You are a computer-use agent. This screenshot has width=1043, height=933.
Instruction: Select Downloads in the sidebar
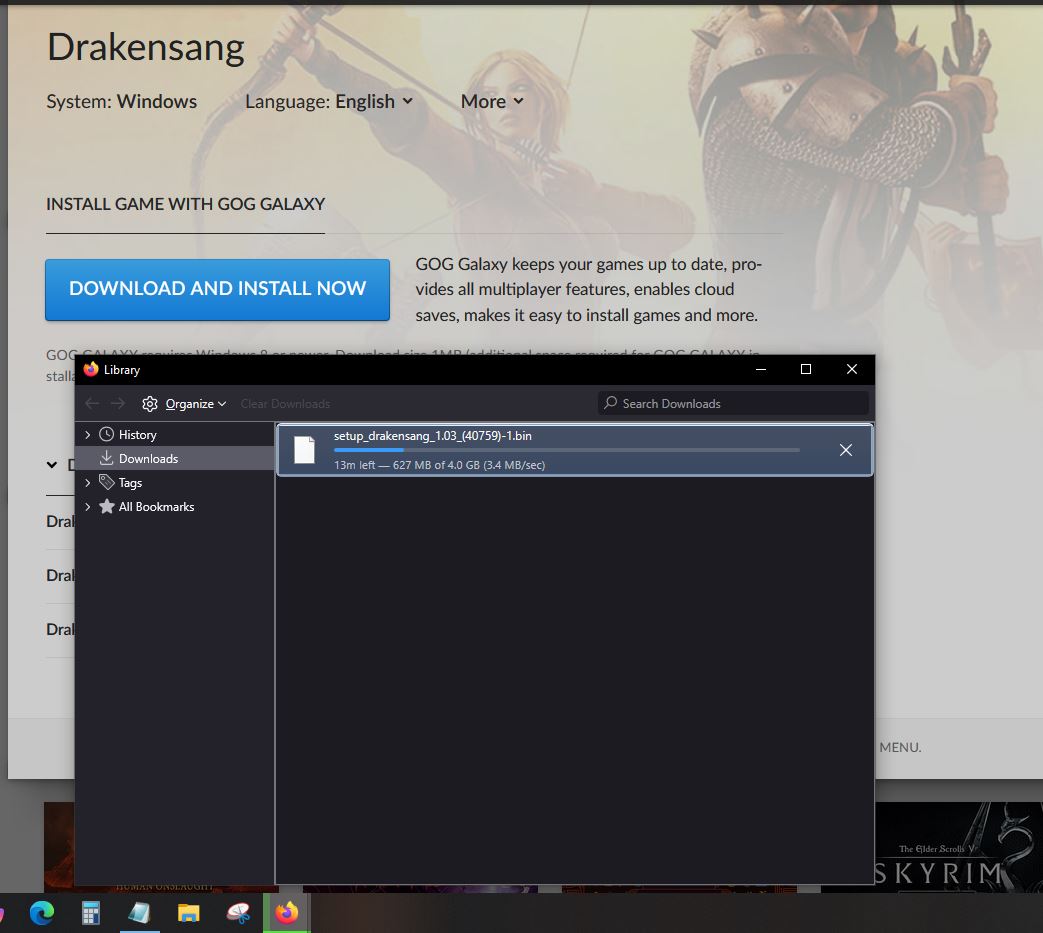click(148, 459)
